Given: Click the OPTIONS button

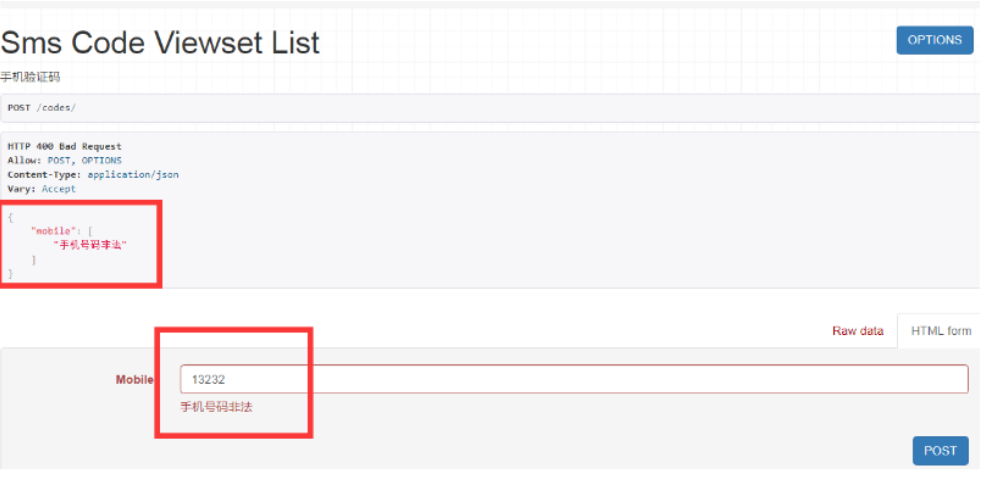Looking at the screenshot, I should (x=934, y=40).
